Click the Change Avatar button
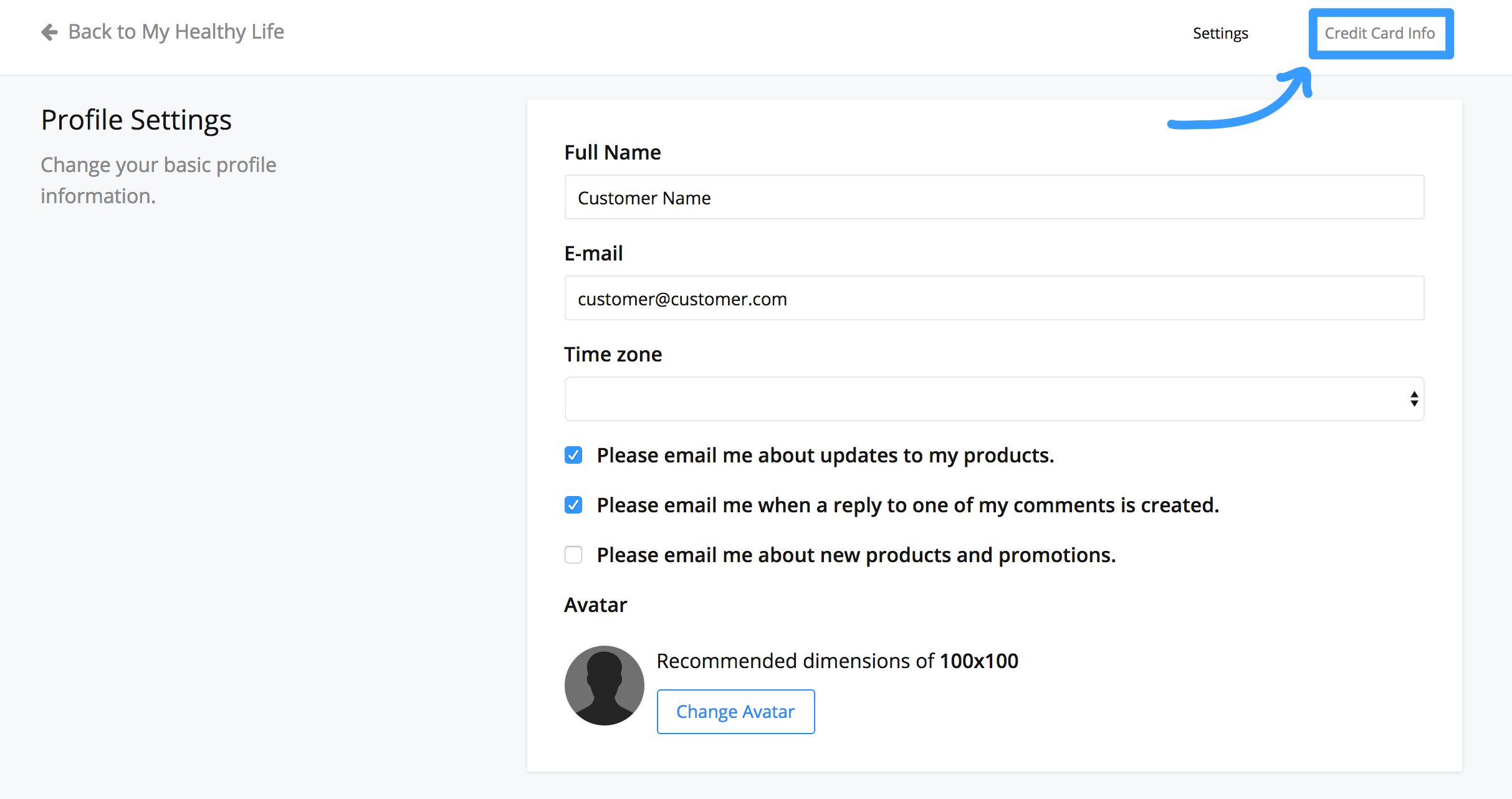Image resolution: width=1512 pixels, height=799 pixels. pyautogui.click(x=735, y=712)
